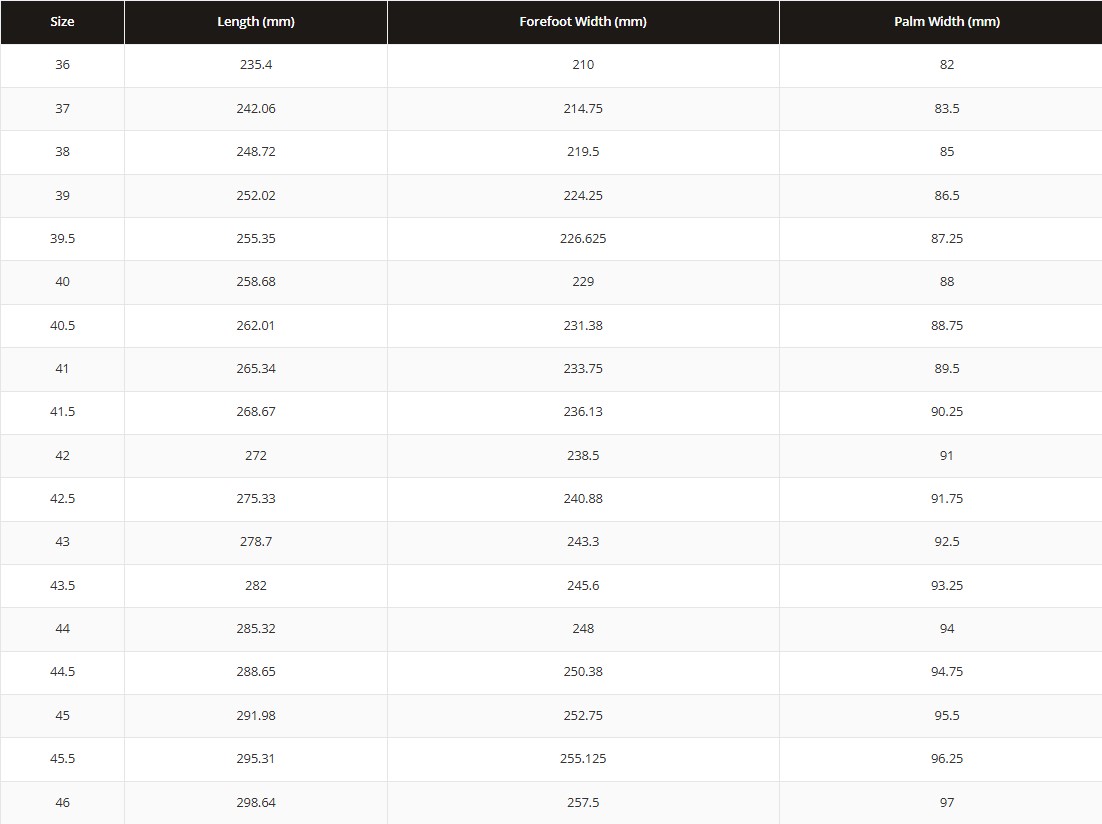
Task: Click the forefoot width 219.5 cell
Action: [x=583, y=152]
